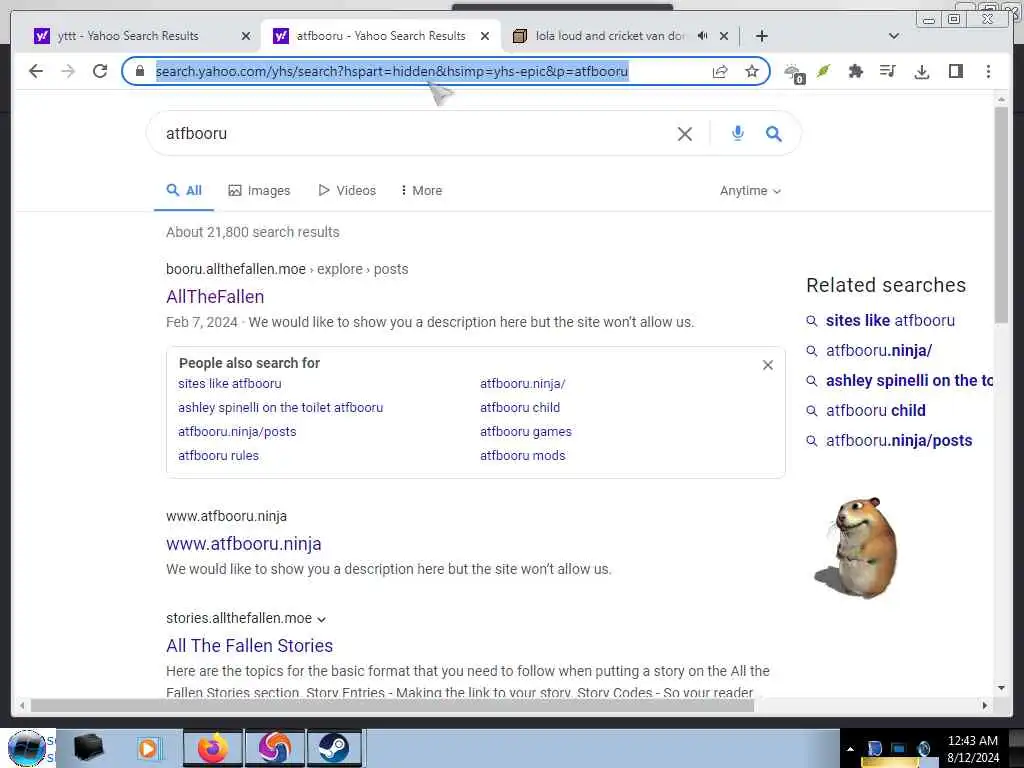Image resolution: width=1024 pixels, height=768 pixels.
Task: Open the media controls toolbar button
Action: 888,71
